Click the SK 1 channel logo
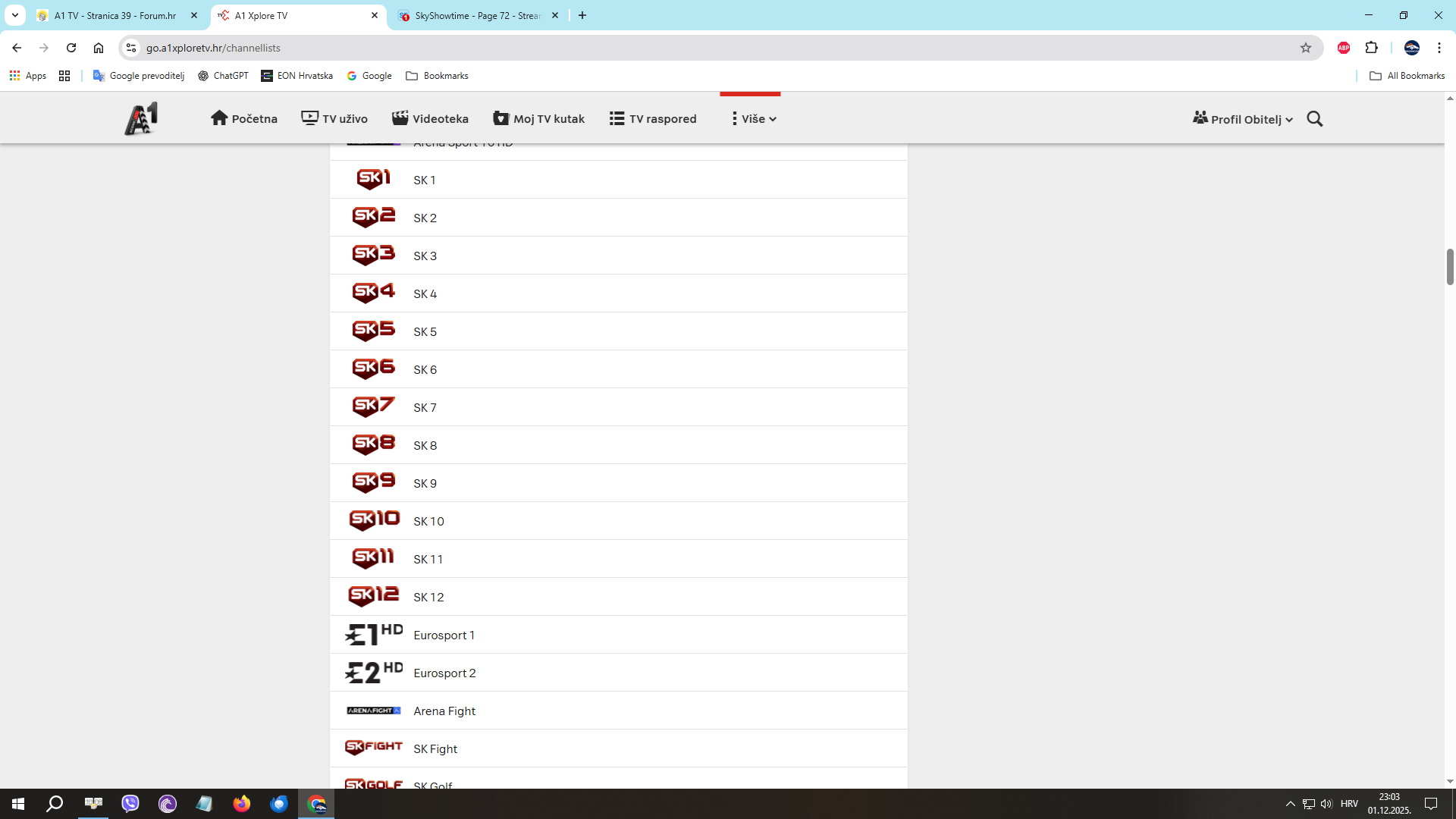Viewport: 1456px width, 819px height. (x=373, y=179)
